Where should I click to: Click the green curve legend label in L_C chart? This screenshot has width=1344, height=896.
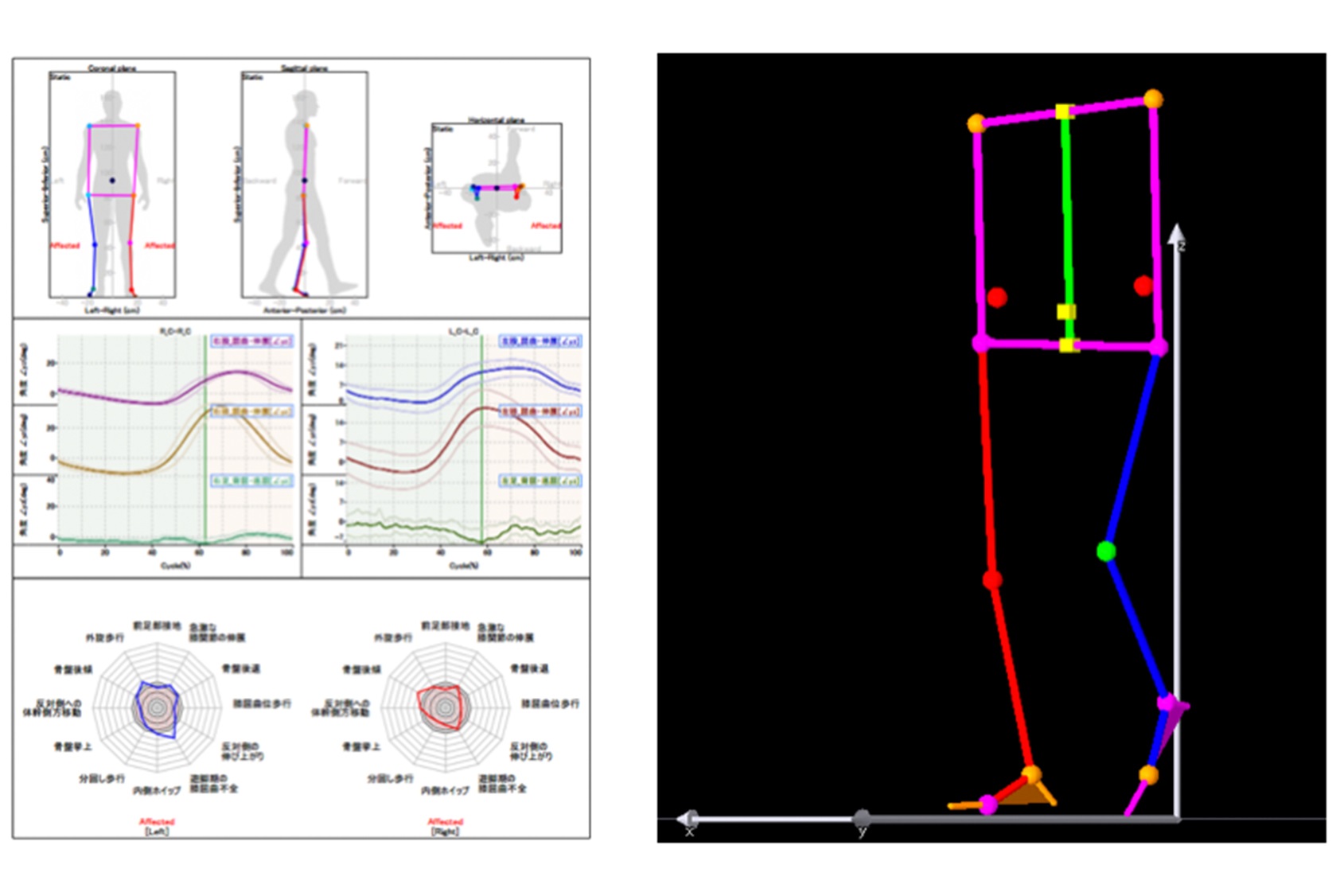(x=540, y=481)
